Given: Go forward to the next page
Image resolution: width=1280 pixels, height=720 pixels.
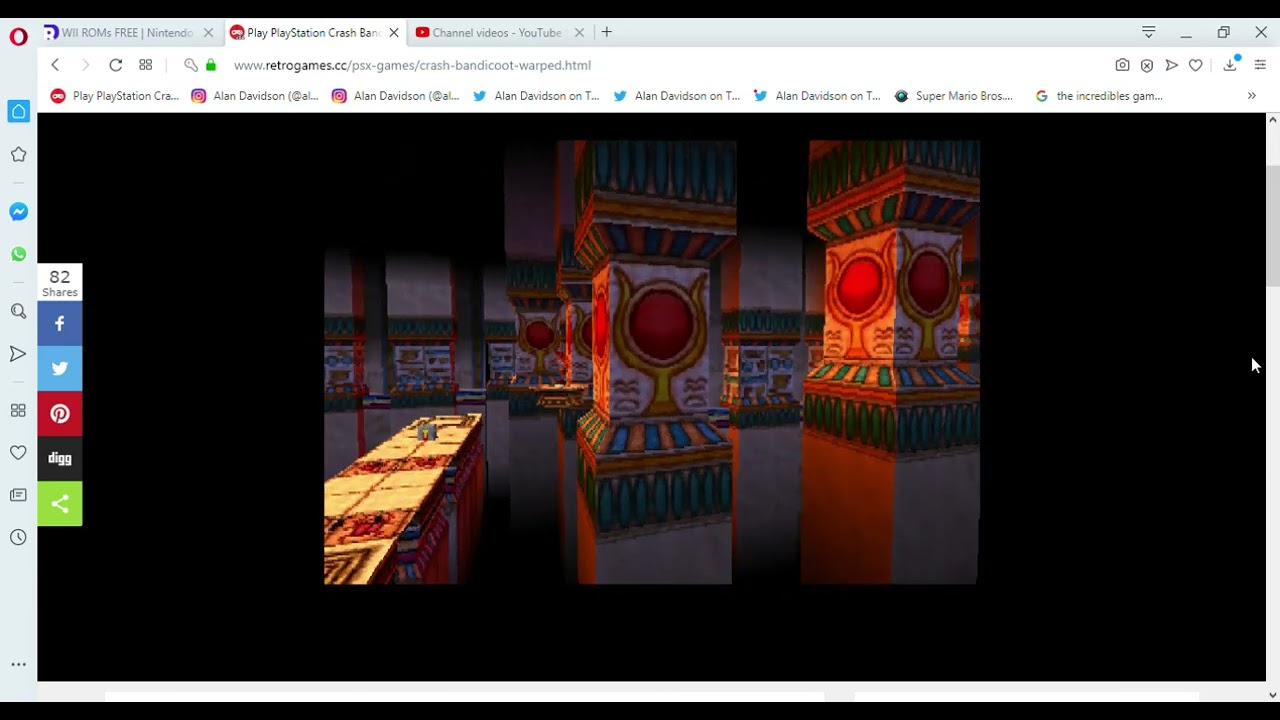Looking at the screenshot, I should coord(85,65).
